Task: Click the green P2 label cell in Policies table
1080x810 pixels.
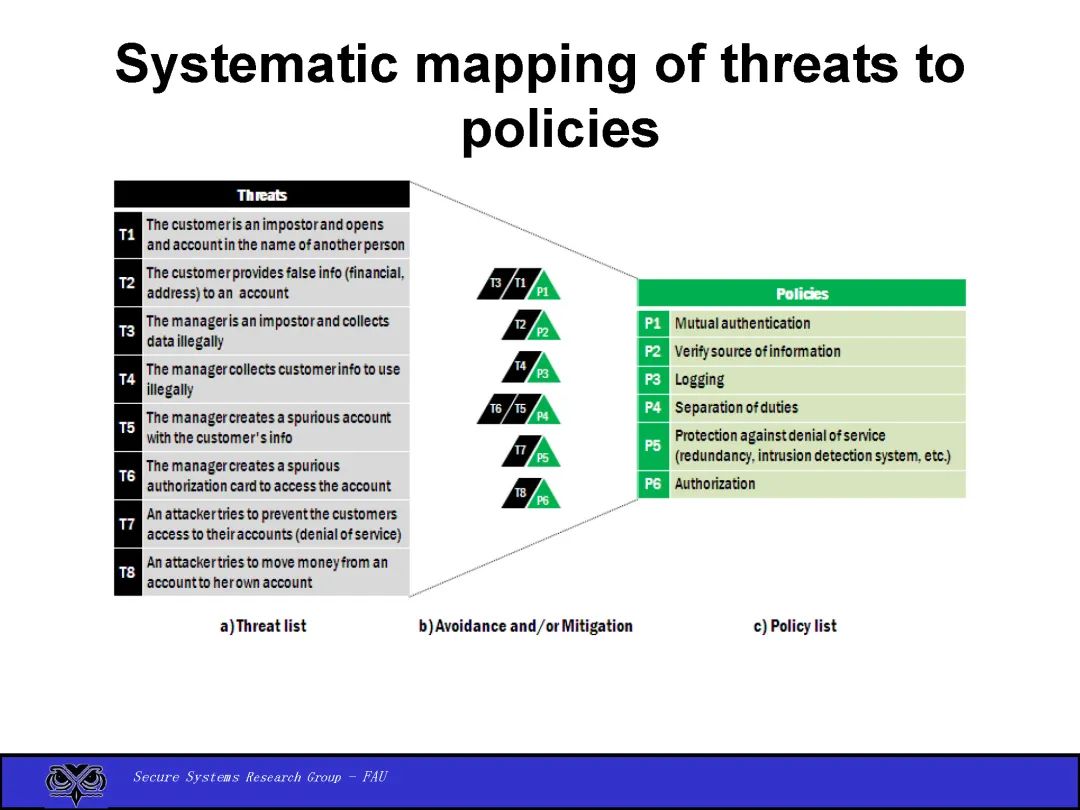Action: [x=653, y=351]
